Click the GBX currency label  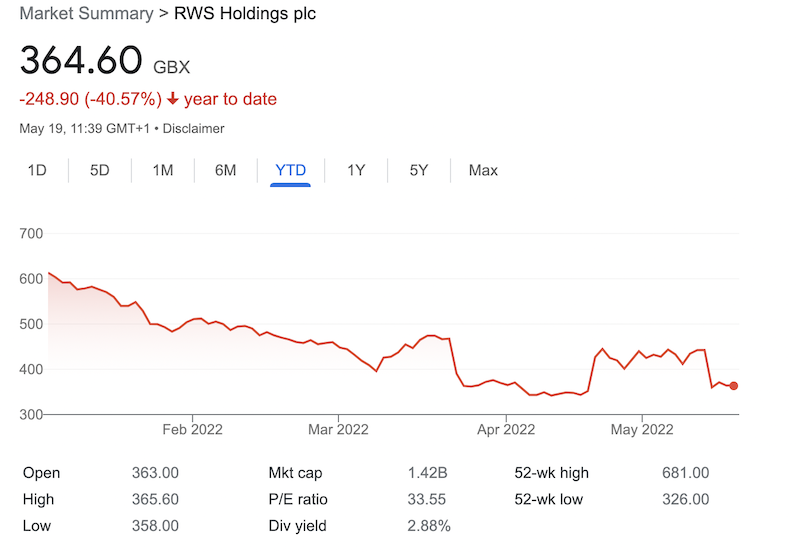pos(171,67)
